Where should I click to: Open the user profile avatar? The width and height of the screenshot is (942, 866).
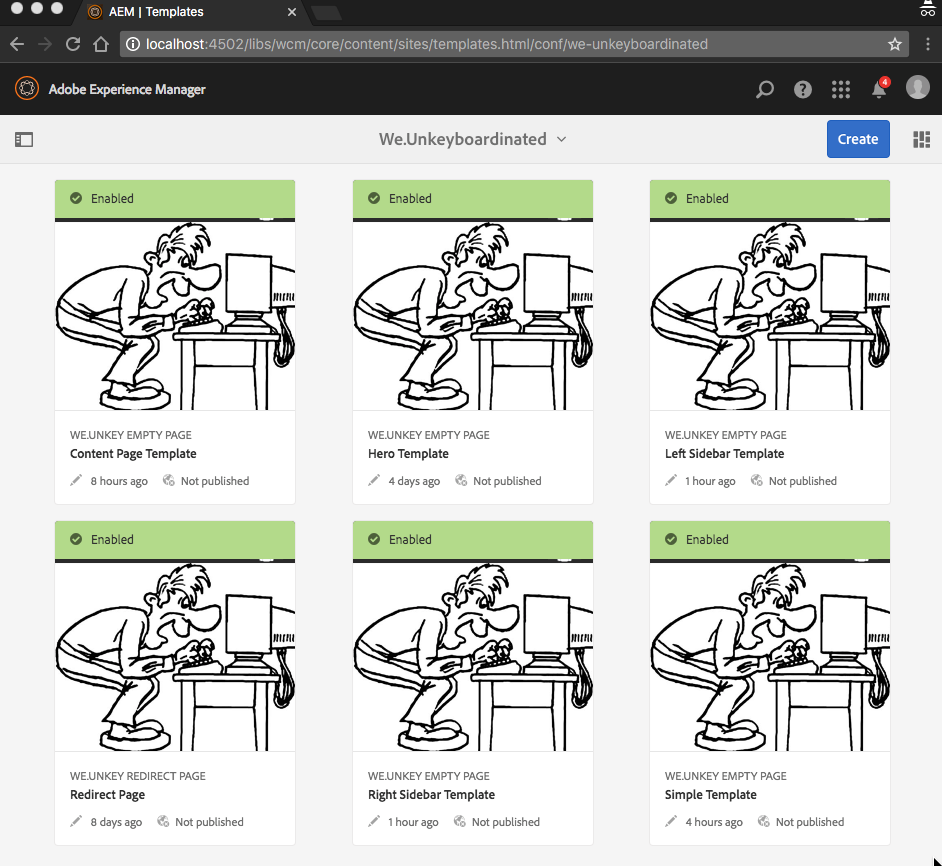pos(917,87)
